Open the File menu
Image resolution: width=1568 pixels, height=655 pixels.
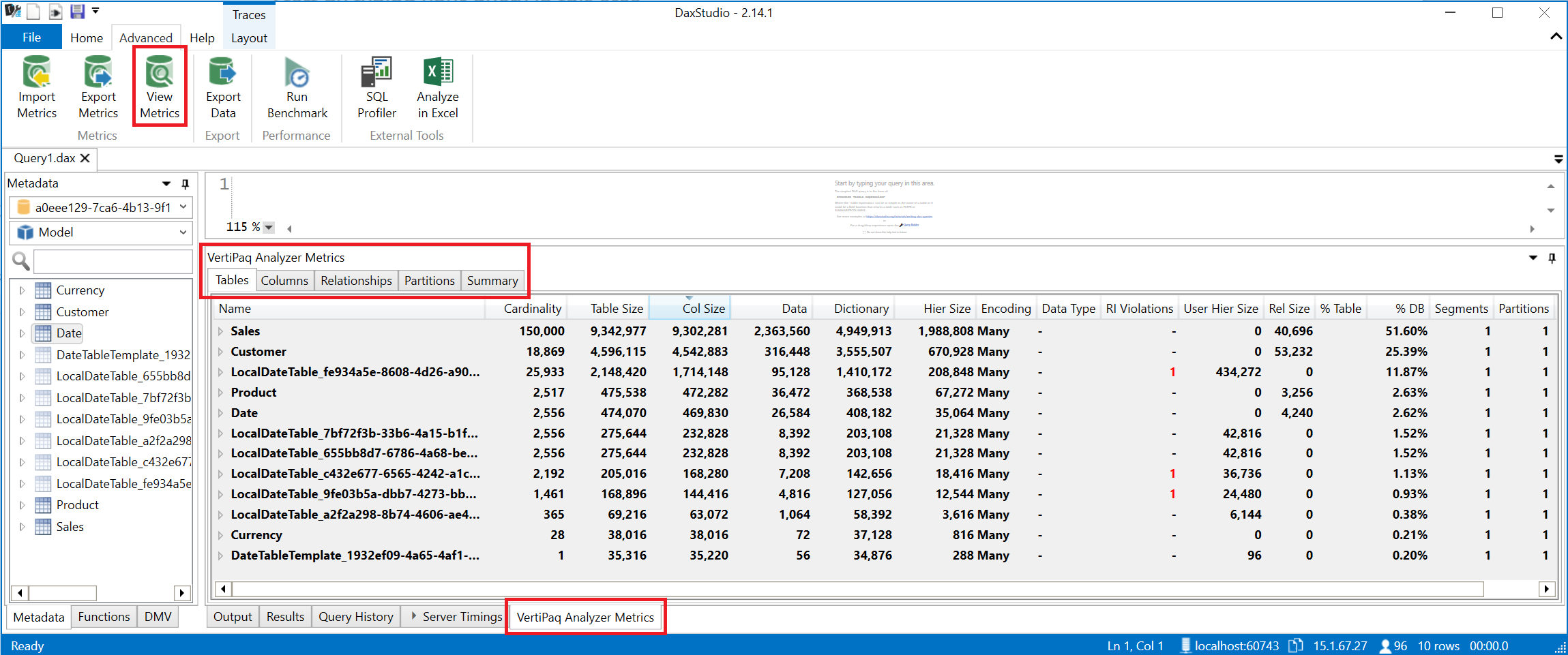31,37
